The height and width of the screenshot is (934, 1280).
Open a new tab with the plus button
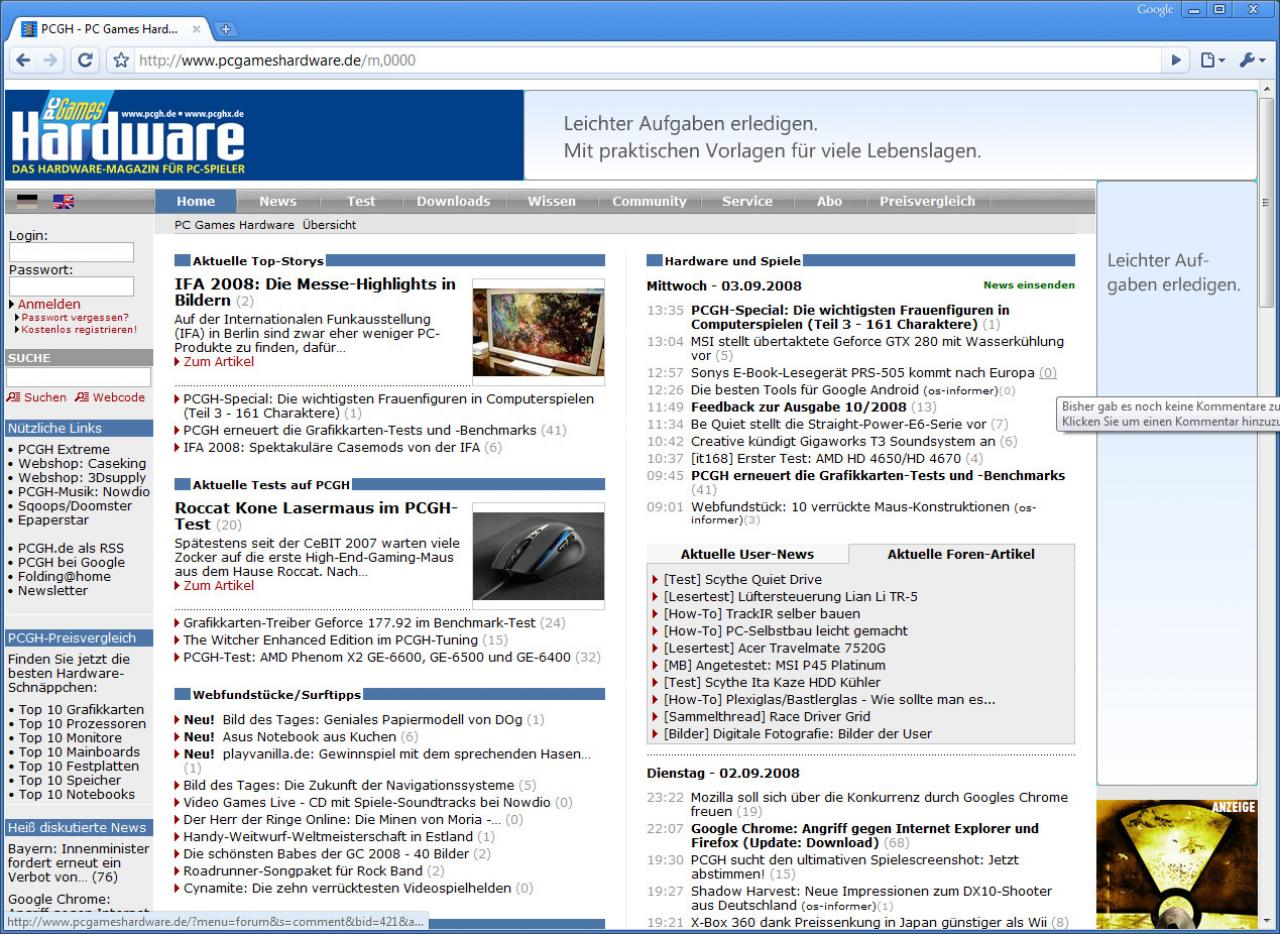(225, 29)
